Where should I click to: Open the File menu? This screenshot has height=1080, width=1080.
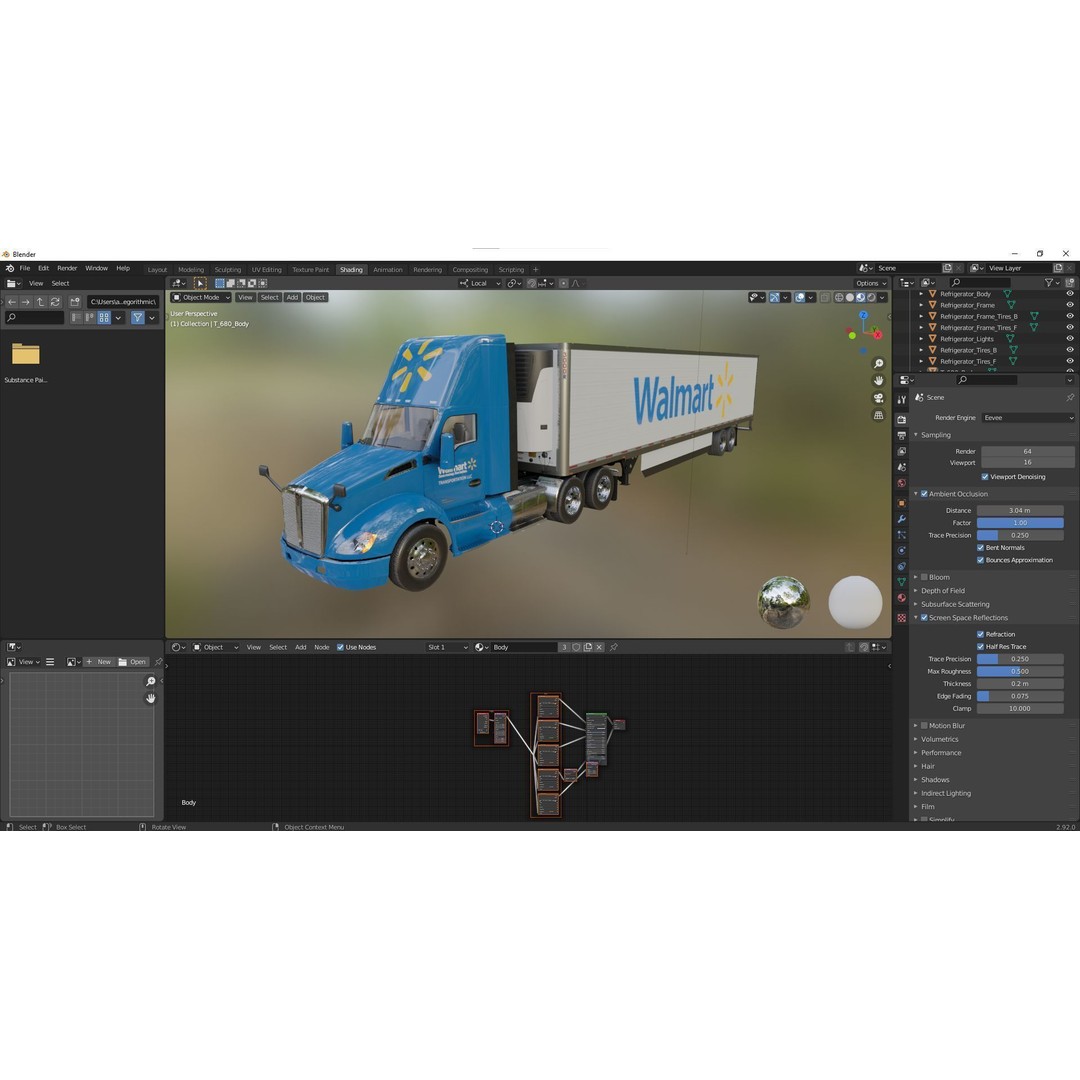[x=25, y=269]
